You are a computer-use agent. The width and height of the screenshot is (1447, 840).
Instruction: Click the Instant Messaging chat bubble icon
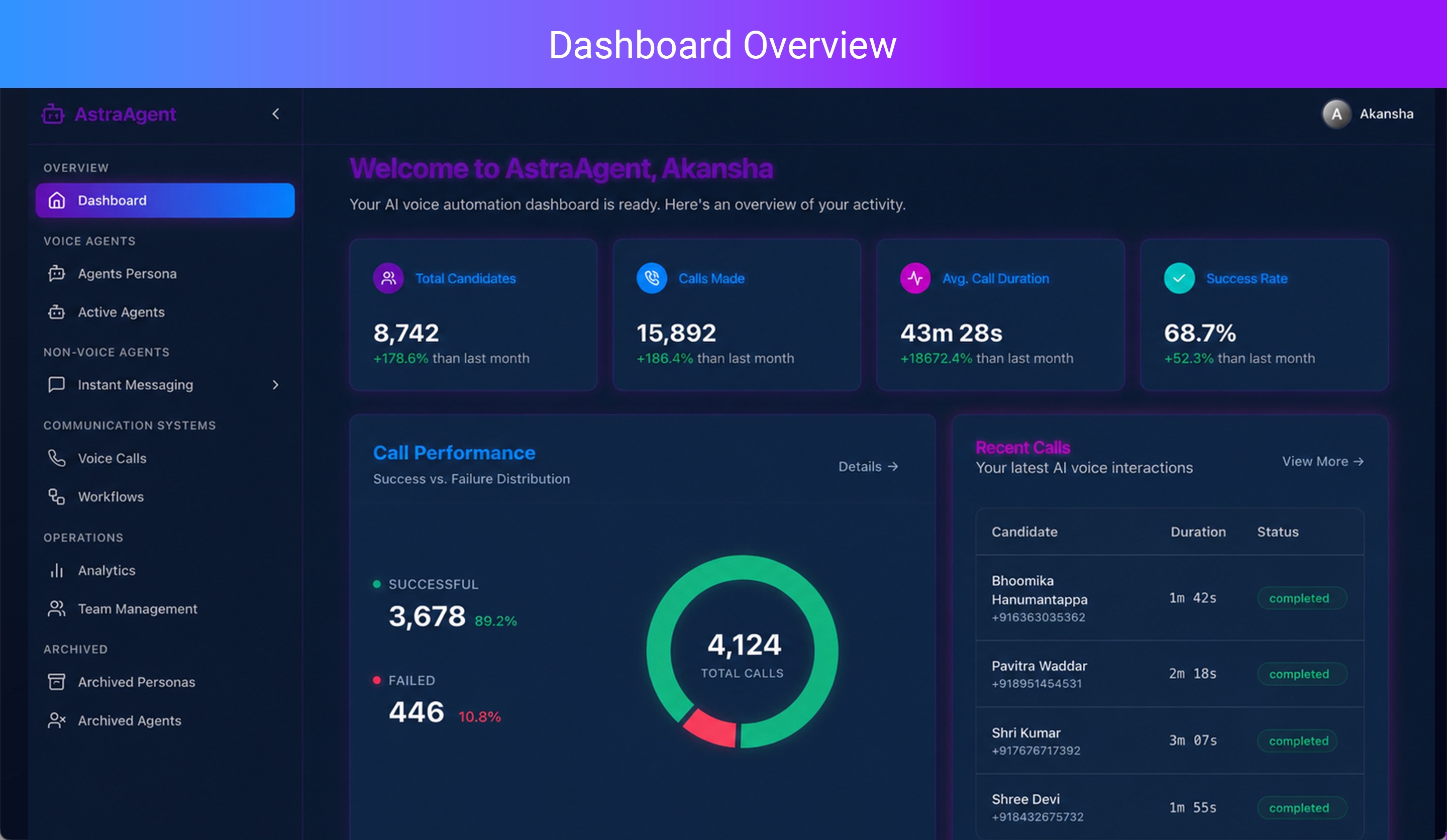coord(56,384)
